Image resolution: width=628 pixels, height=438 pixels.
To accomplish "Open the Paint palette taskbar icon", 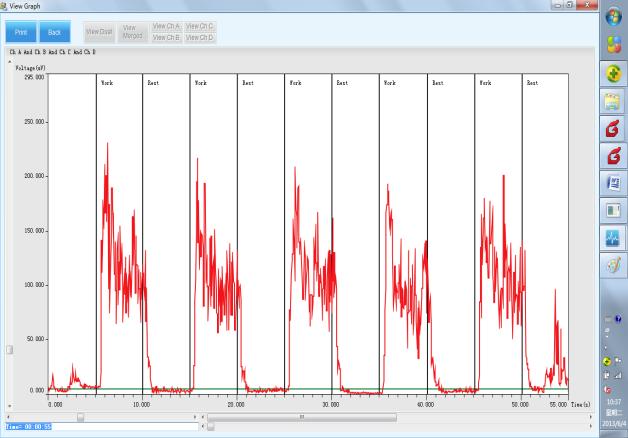I will [613, 265].
